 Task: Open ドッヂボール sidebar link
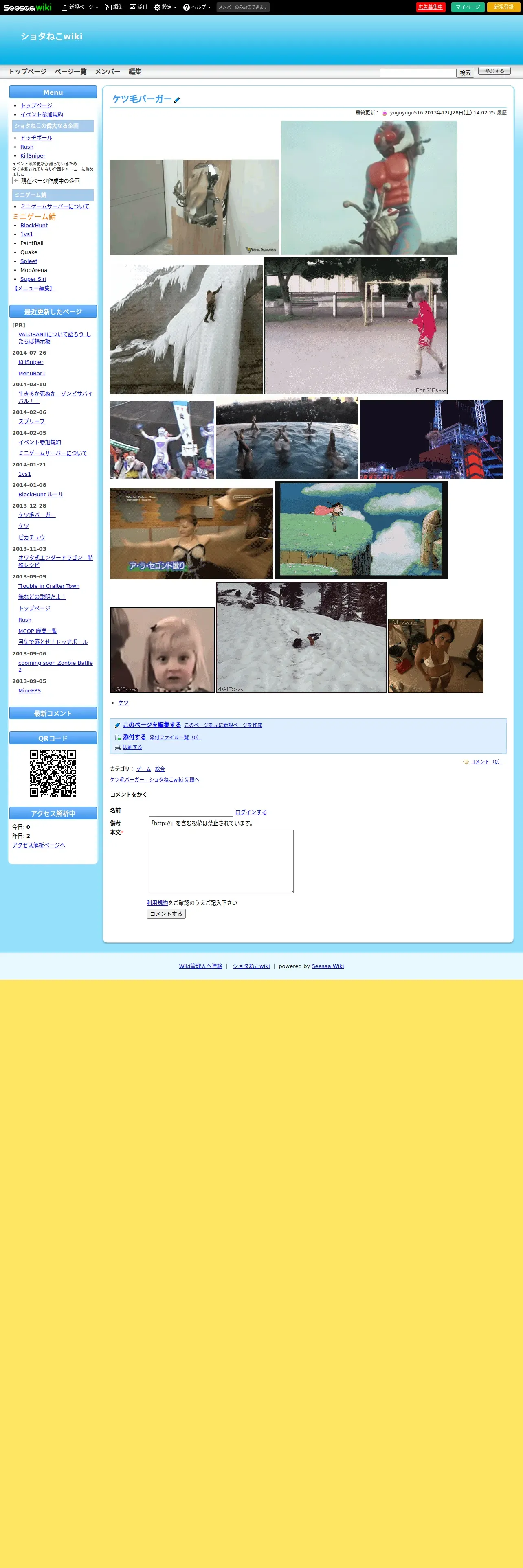(37, 138)
